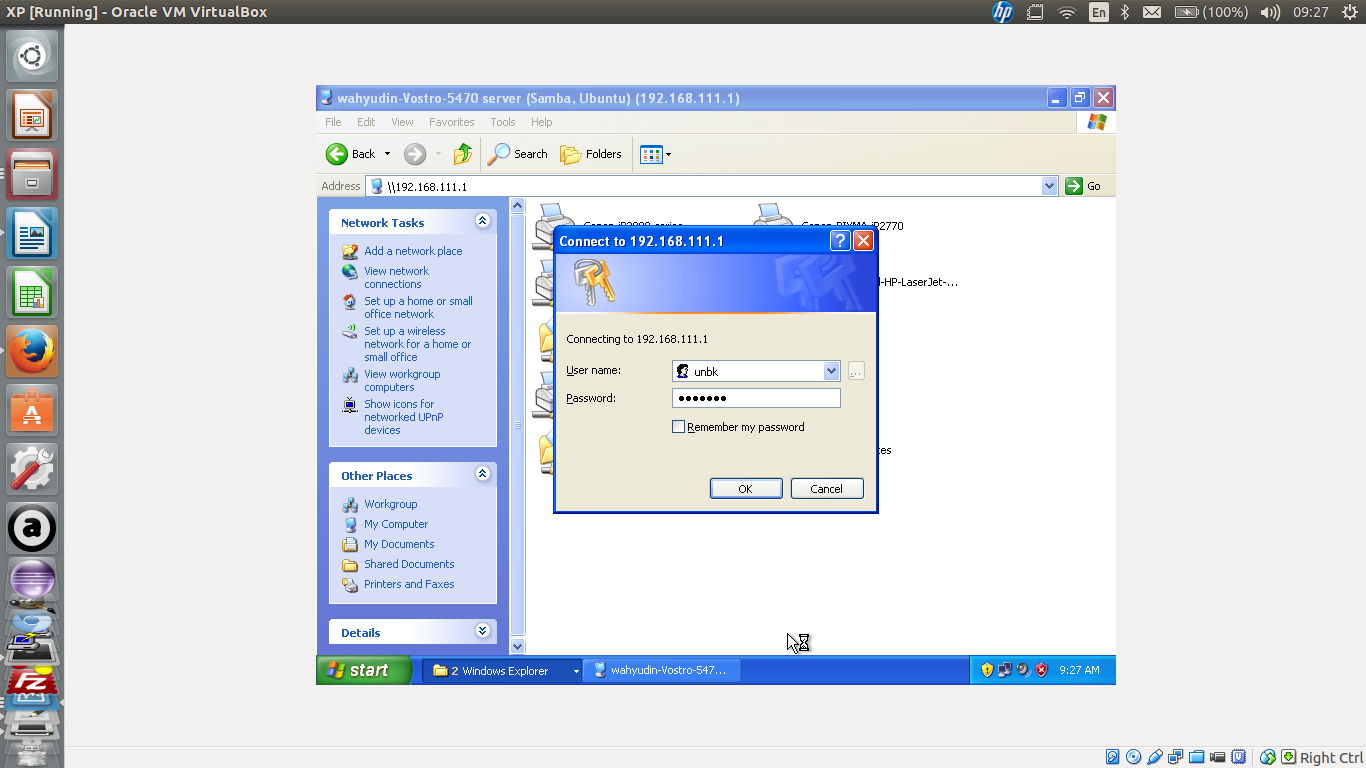Click the green Up folder icon
This screenshot has height=768, width=1366.
coord(462,154)
